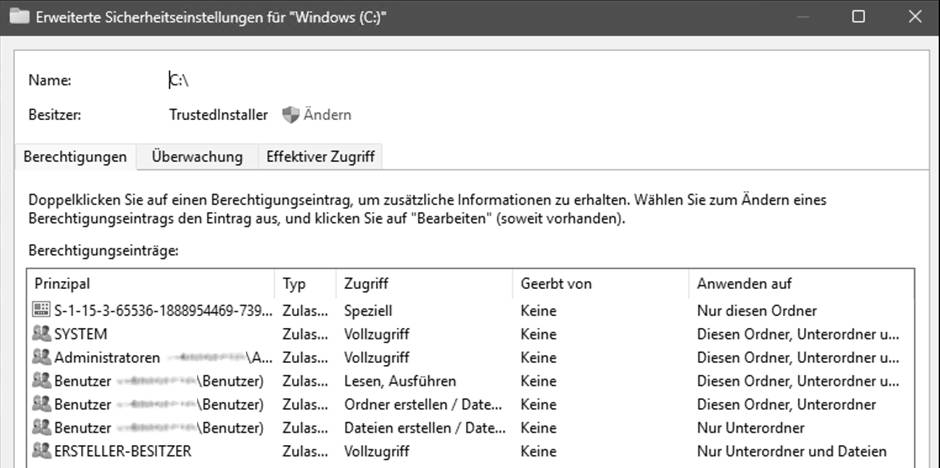Select the ERSTELLER-BESITZER permission entry
The width and height of the screenshot is (940, 468).
pyautogui.click(x=471, y=451)
